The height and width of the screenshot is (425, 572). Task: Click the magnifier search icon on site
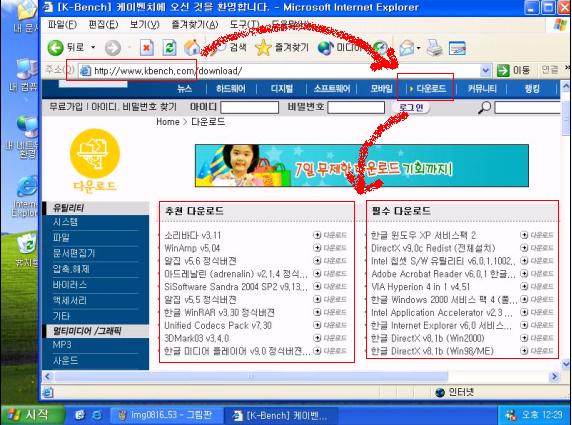485,108
